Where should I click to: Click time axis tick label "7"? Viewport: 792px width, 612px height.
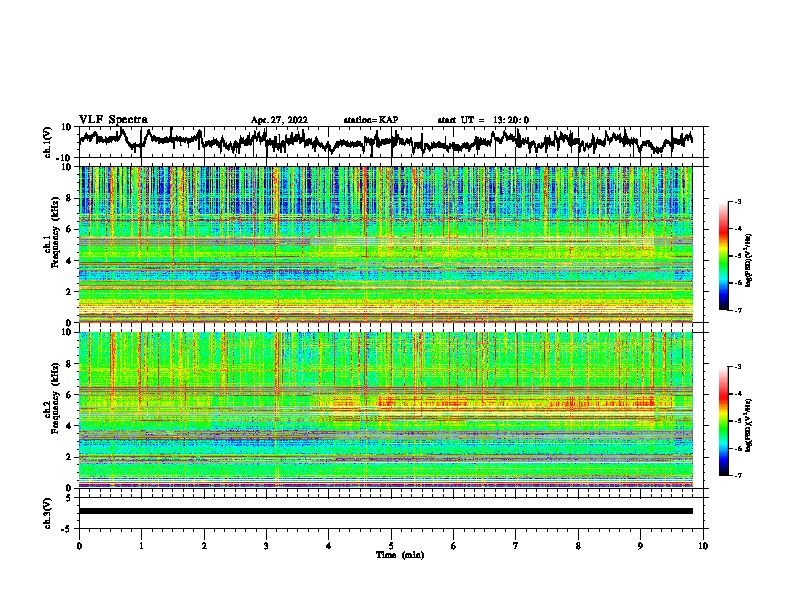coord(516,546)
